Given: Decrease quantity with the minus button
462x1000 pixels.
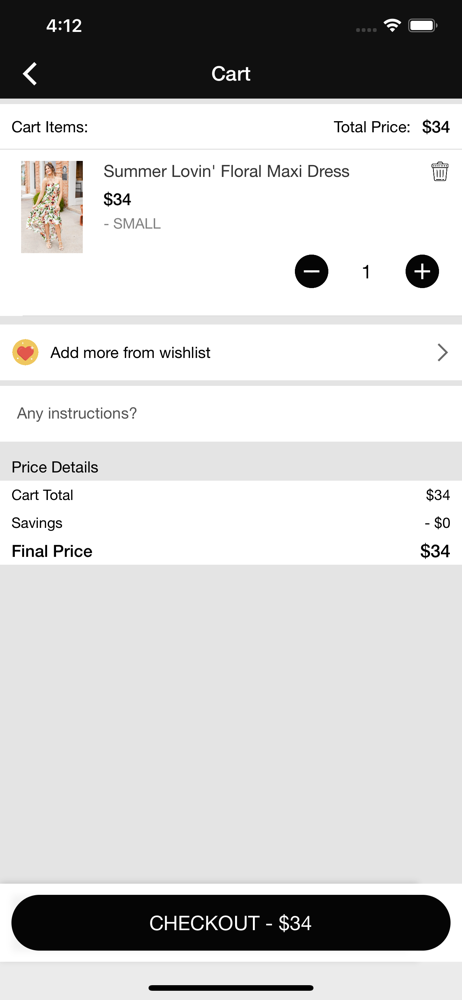Looking at the screenshot, I should (x=311, y=272).
